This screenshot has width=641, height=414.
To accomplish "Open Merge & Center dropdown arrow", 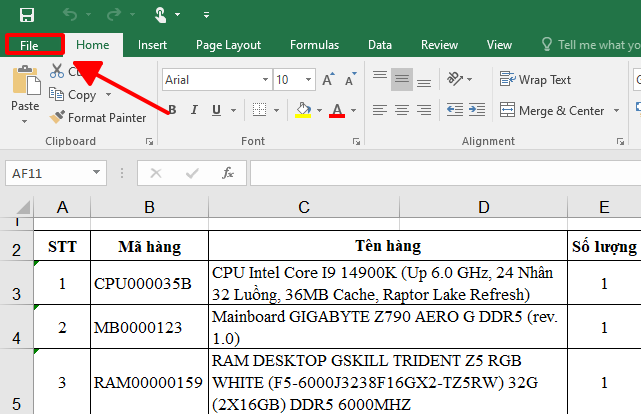I will coord(616,110).
